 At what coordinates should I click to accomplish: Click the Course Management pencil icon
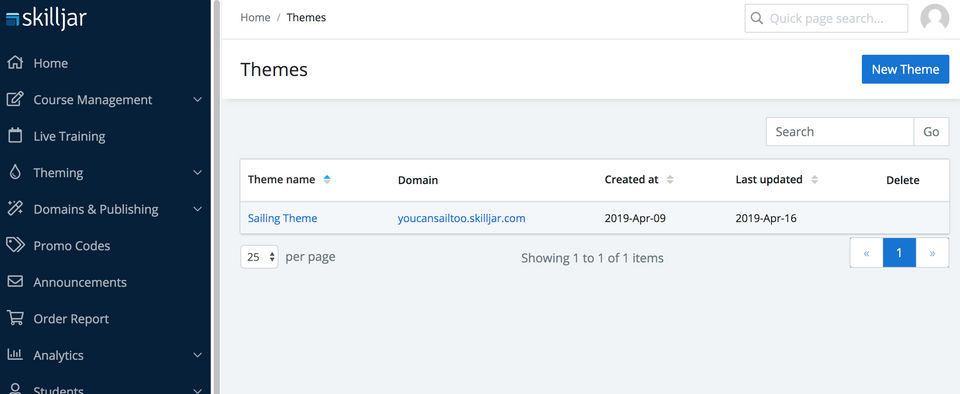click(15, 100)
